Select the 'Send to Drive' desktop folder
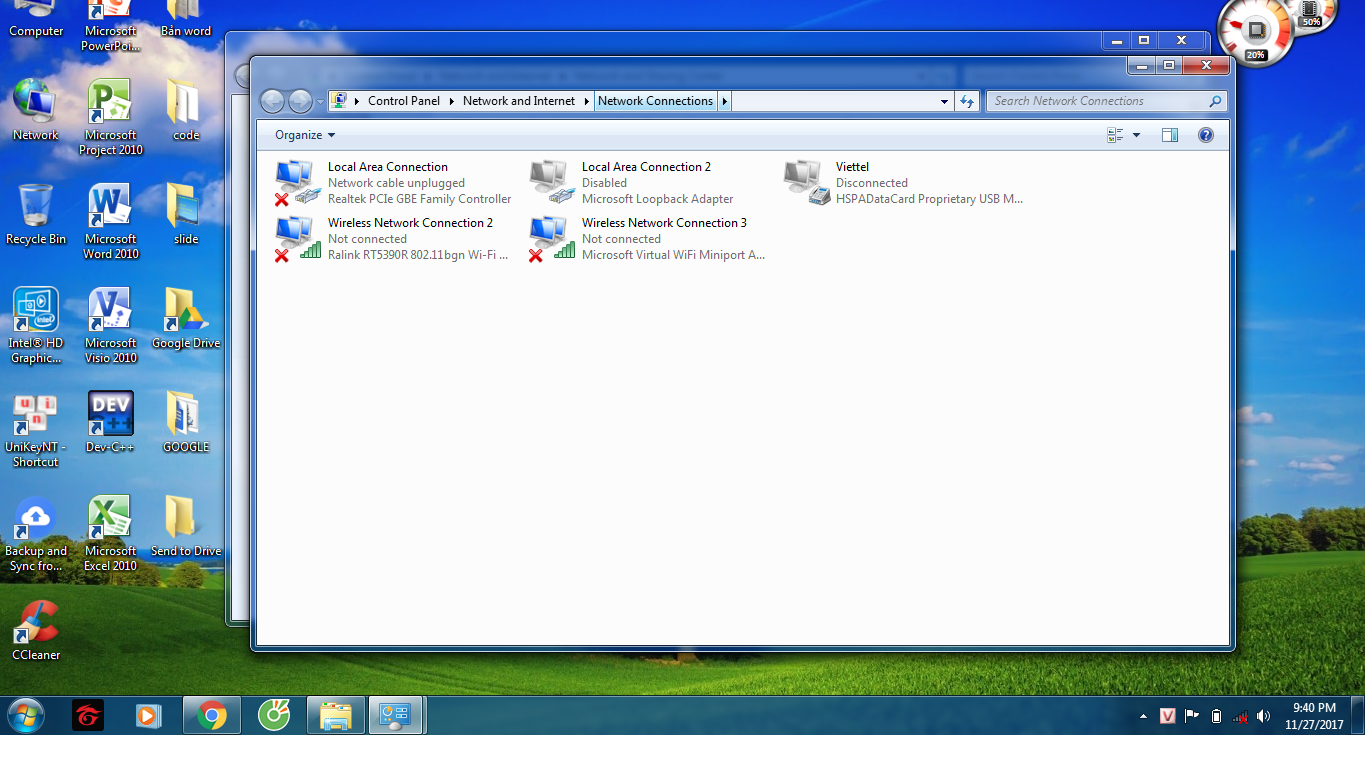This screenshot has width=1366, height=768. click(x=186, y=527)
